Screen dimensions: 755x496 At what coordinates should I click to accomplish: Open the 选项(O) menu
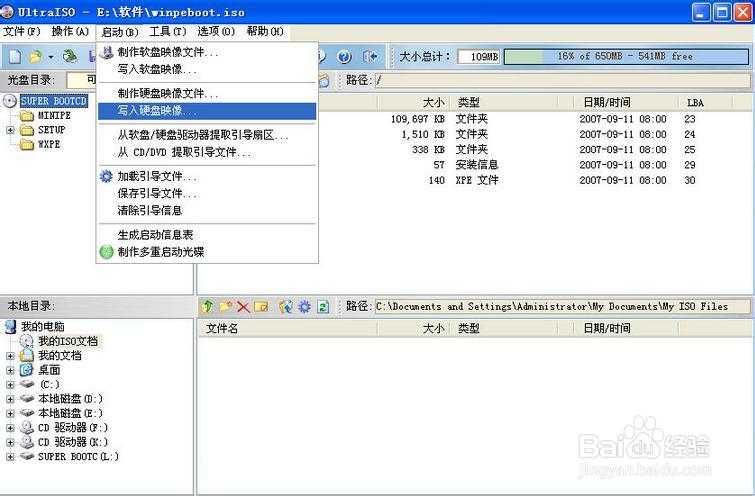pos(216,32)
